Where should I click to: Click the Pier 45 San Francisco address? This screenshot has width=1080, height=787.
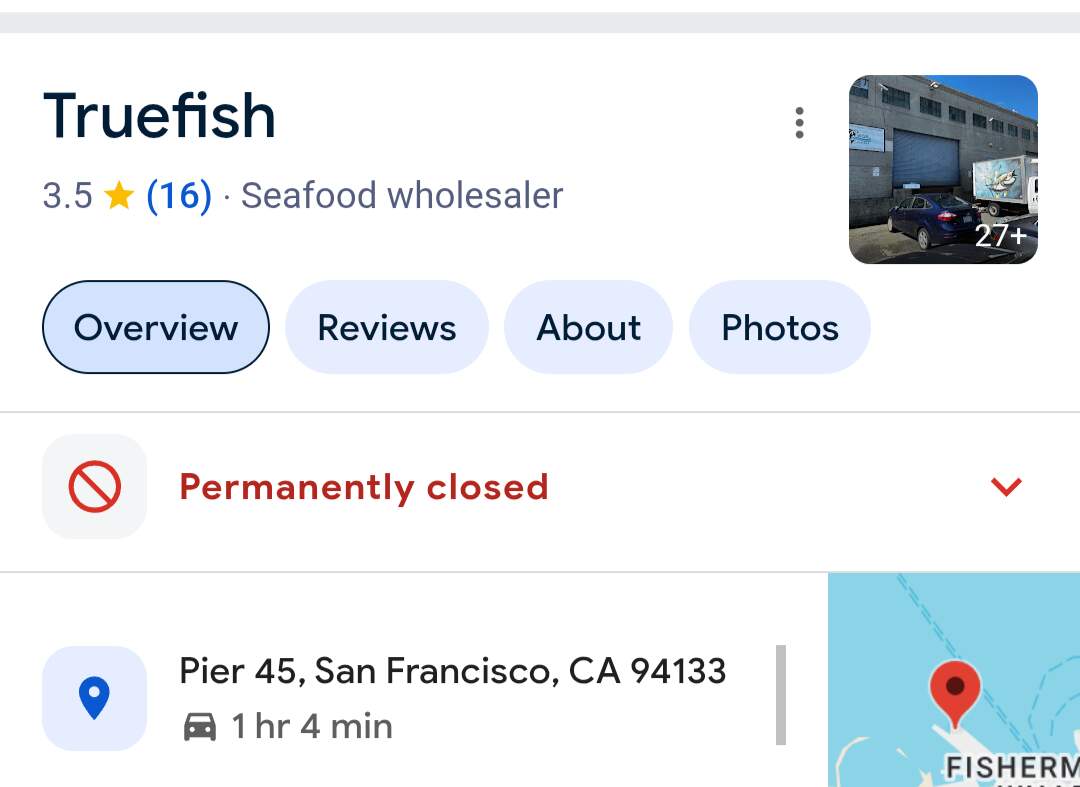(x=452, y=671)
